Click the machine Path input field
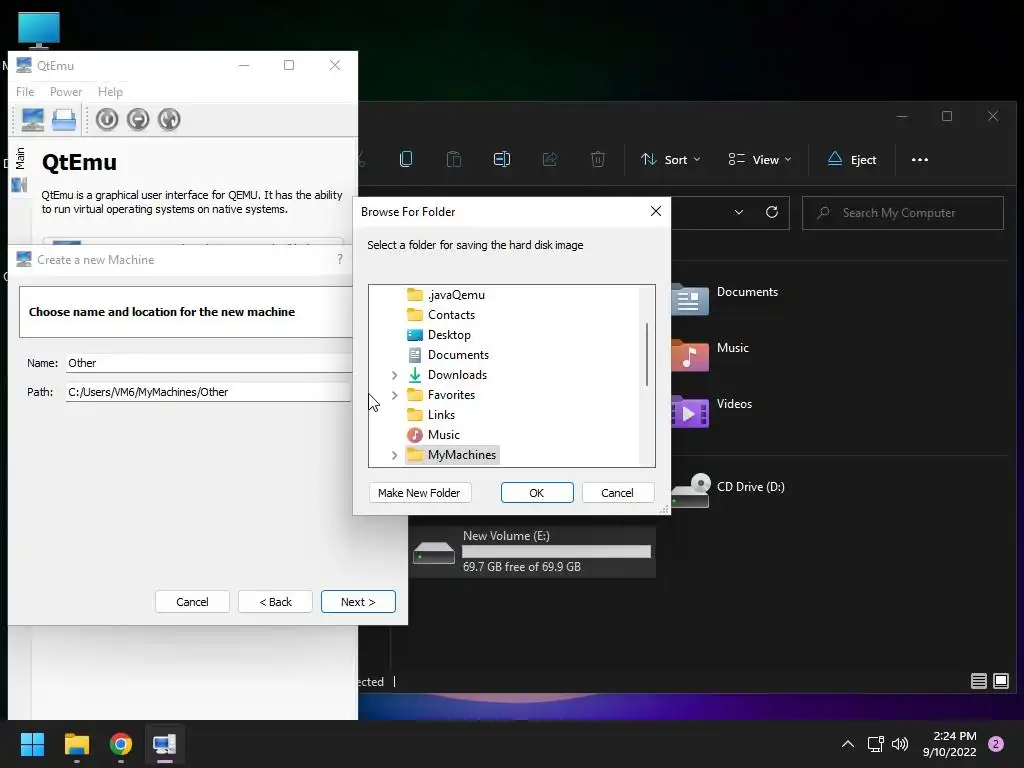The image size is (1024, 768). click(209, 392)
